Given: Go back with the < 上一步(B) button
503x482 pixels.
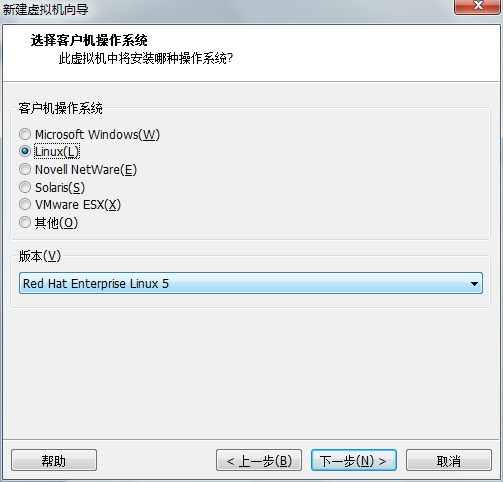Looking at the screenshot, I should click(x=259, y=460).
